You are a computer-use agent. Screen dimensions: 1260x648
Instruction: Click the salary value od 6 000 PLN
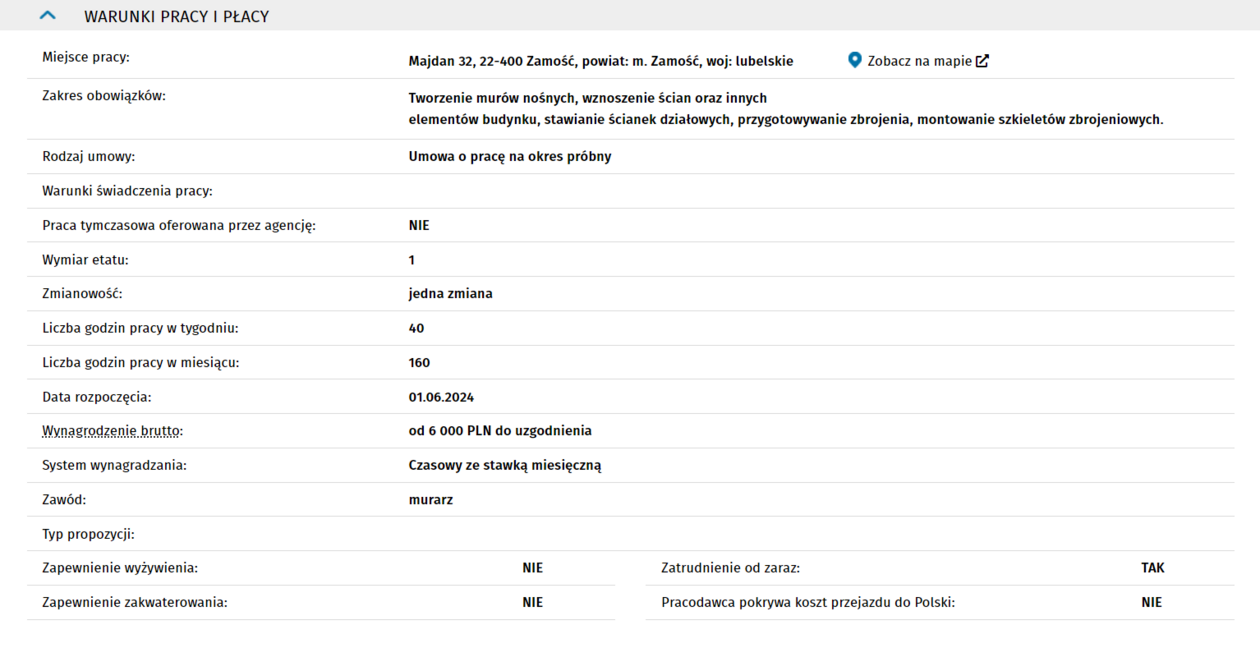pos(500,431)
